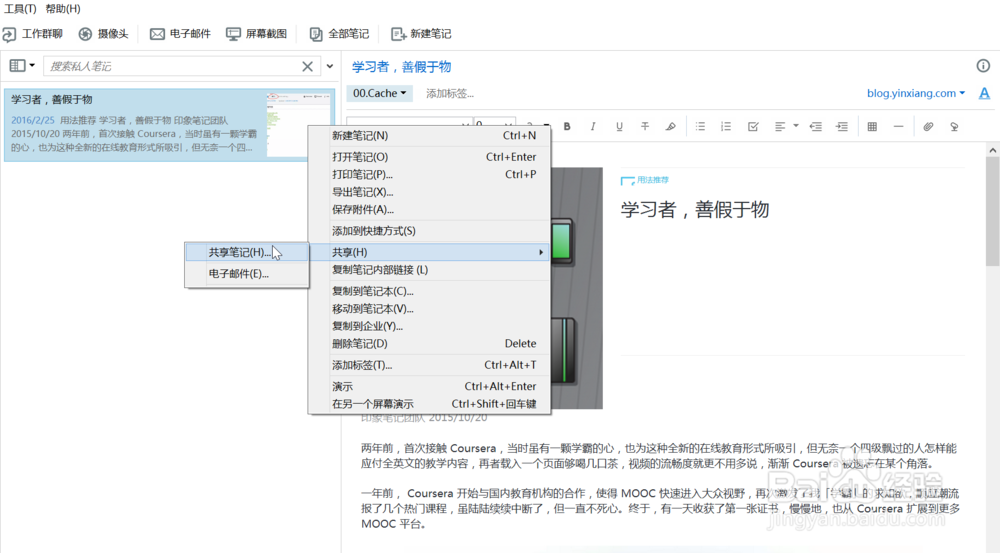This screenshot has height=553, width=1000.
Task: Open the 工具(T) menu
Action: pyautogui.click(x=20, y=8)
